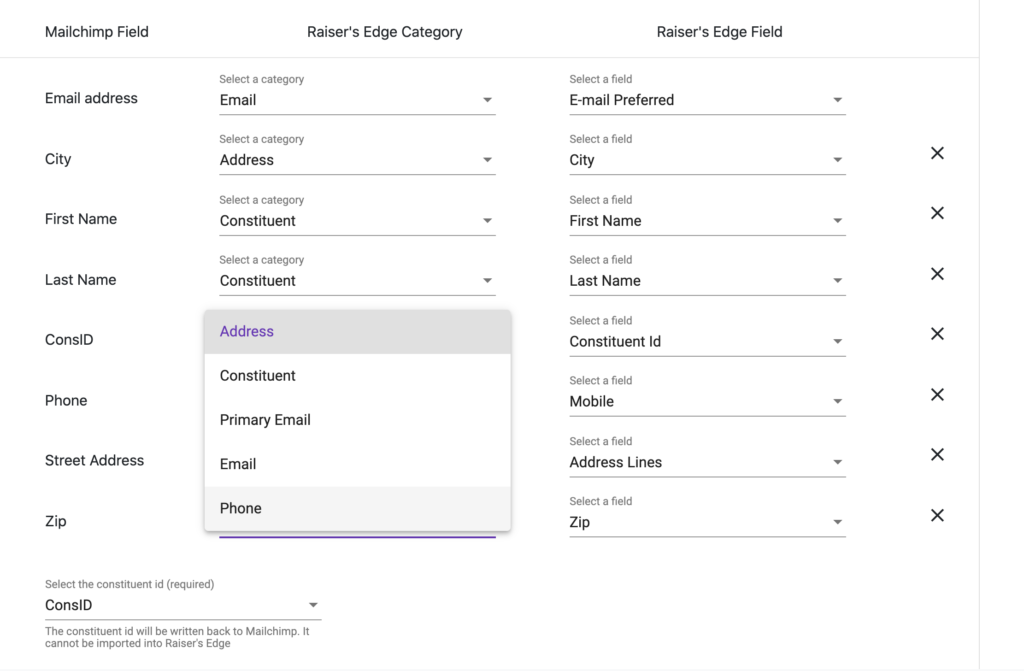
Task: Choose Address from the category list
Action: (x=357, y=332)
